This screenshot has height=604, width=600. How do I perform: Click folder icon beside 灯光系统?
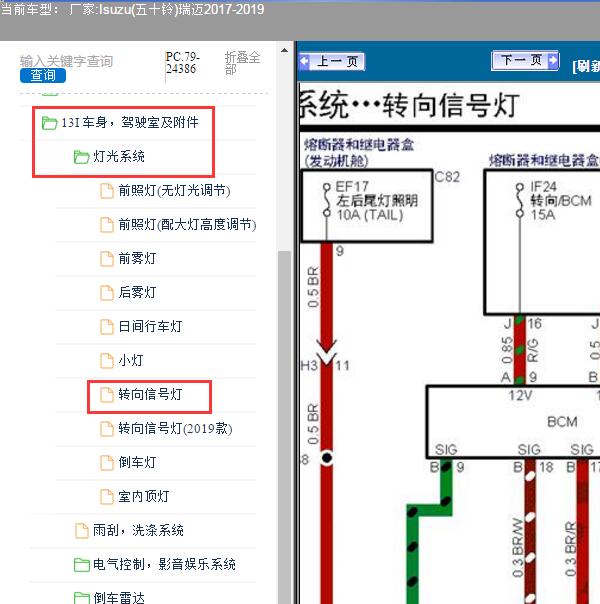(x=81, y=157)
